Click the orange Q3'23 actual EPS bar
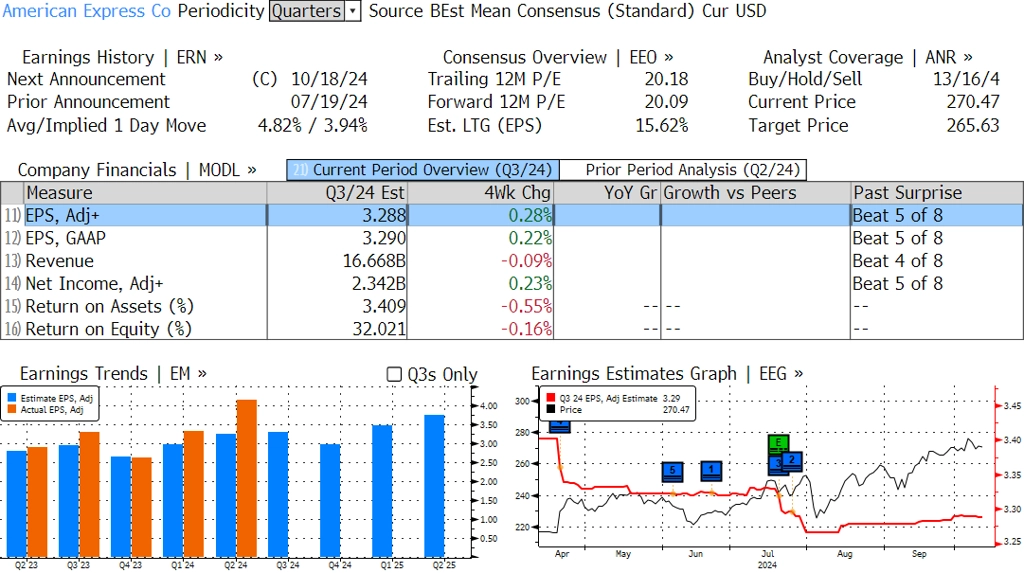Screen dimensions: 1024x573 (89, 495)
